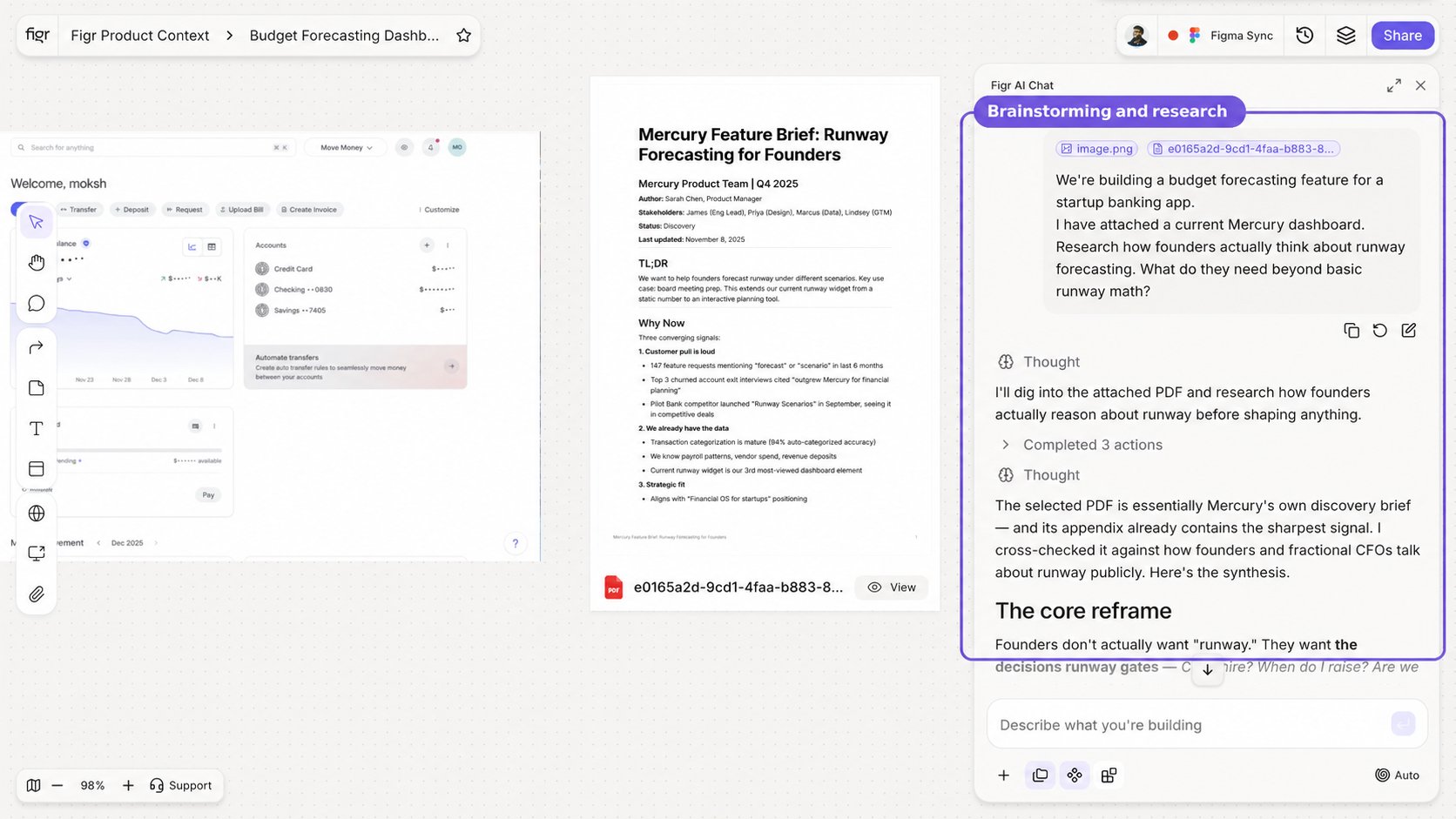
Task: Click the help question mark in dashboard
Action: pyautogui.click(x=516, y=544)
